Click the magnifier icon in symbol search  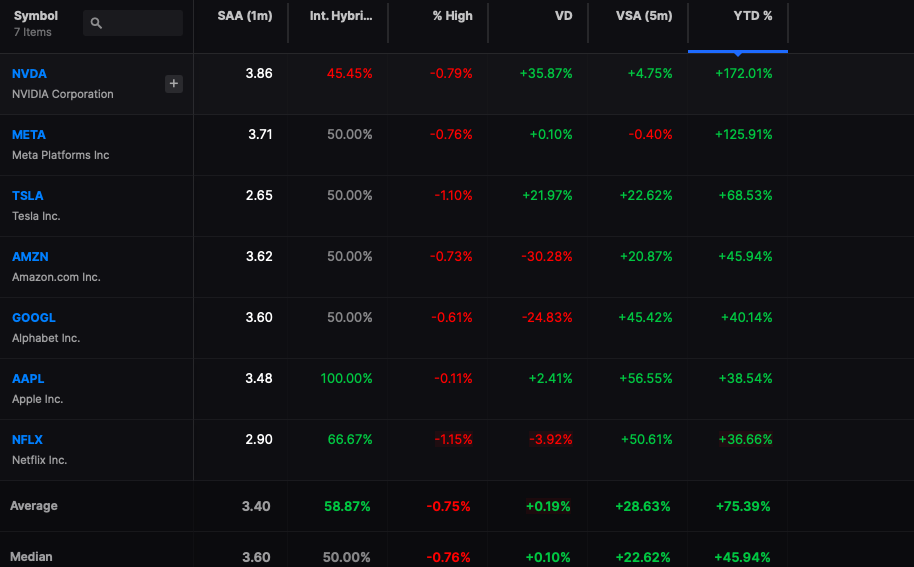click(96, 23)
